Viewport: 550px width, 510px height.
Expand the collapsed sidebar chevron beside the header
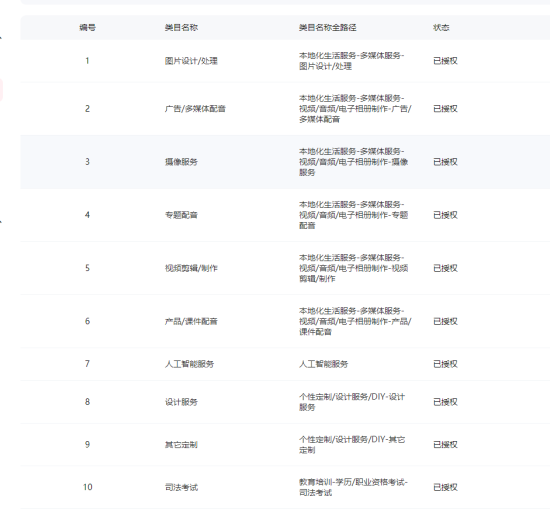(1, 38)
